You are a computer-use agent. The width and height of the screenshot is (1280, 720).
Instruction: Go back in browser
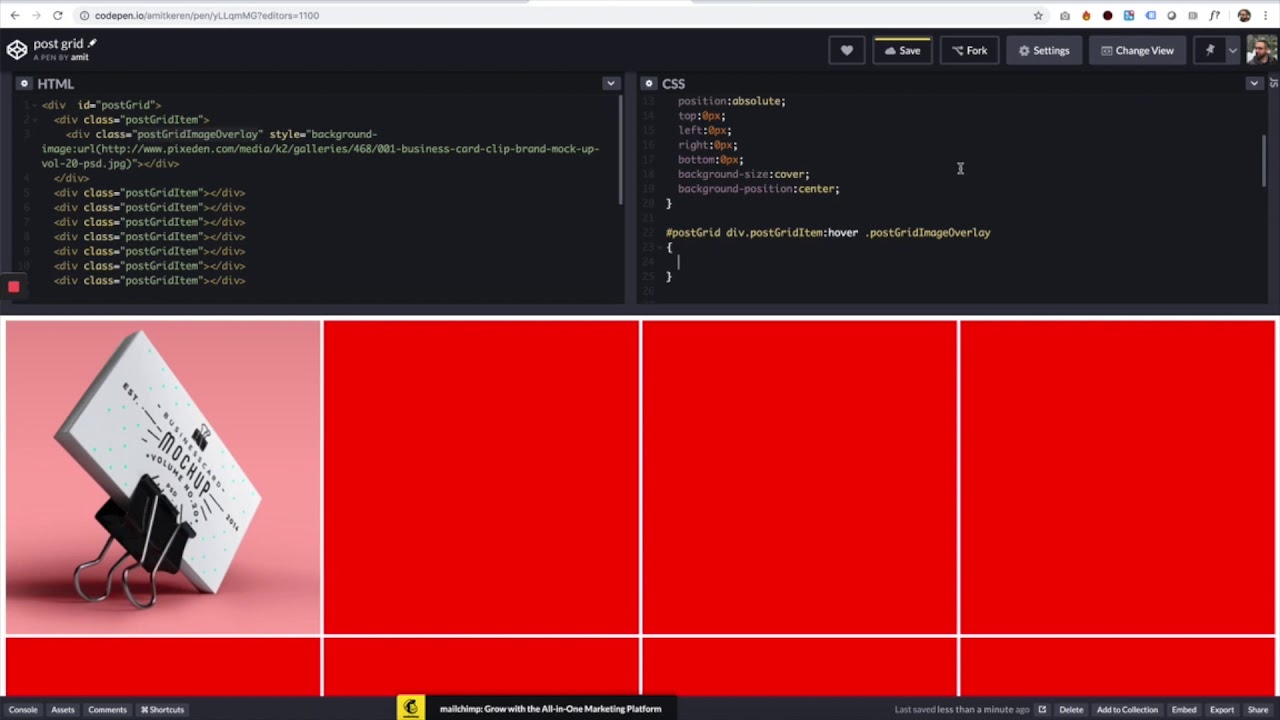14,15
